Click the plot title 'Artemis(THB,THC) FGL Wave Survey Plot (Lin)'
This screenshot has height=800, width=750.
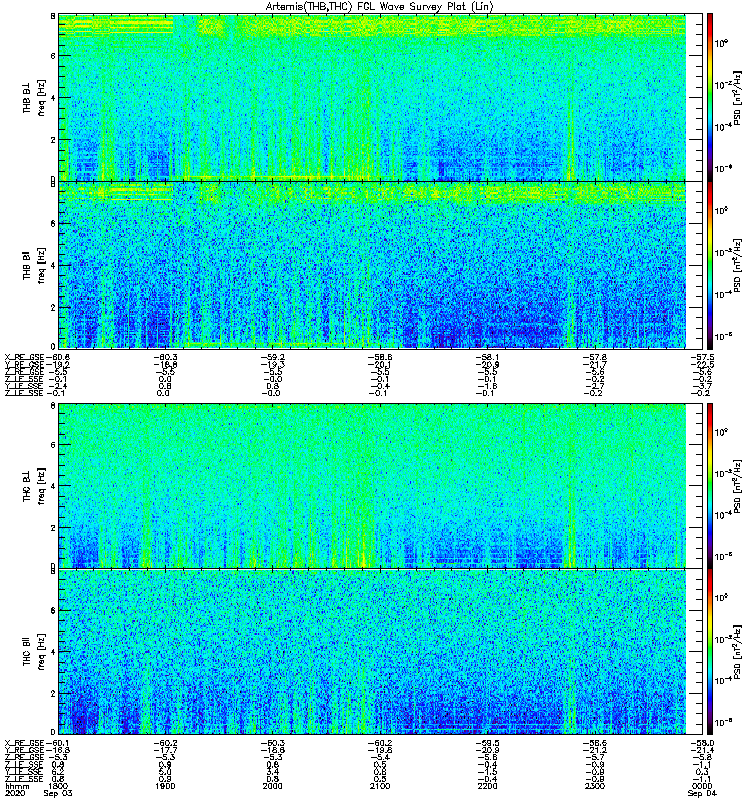point(379,7)
